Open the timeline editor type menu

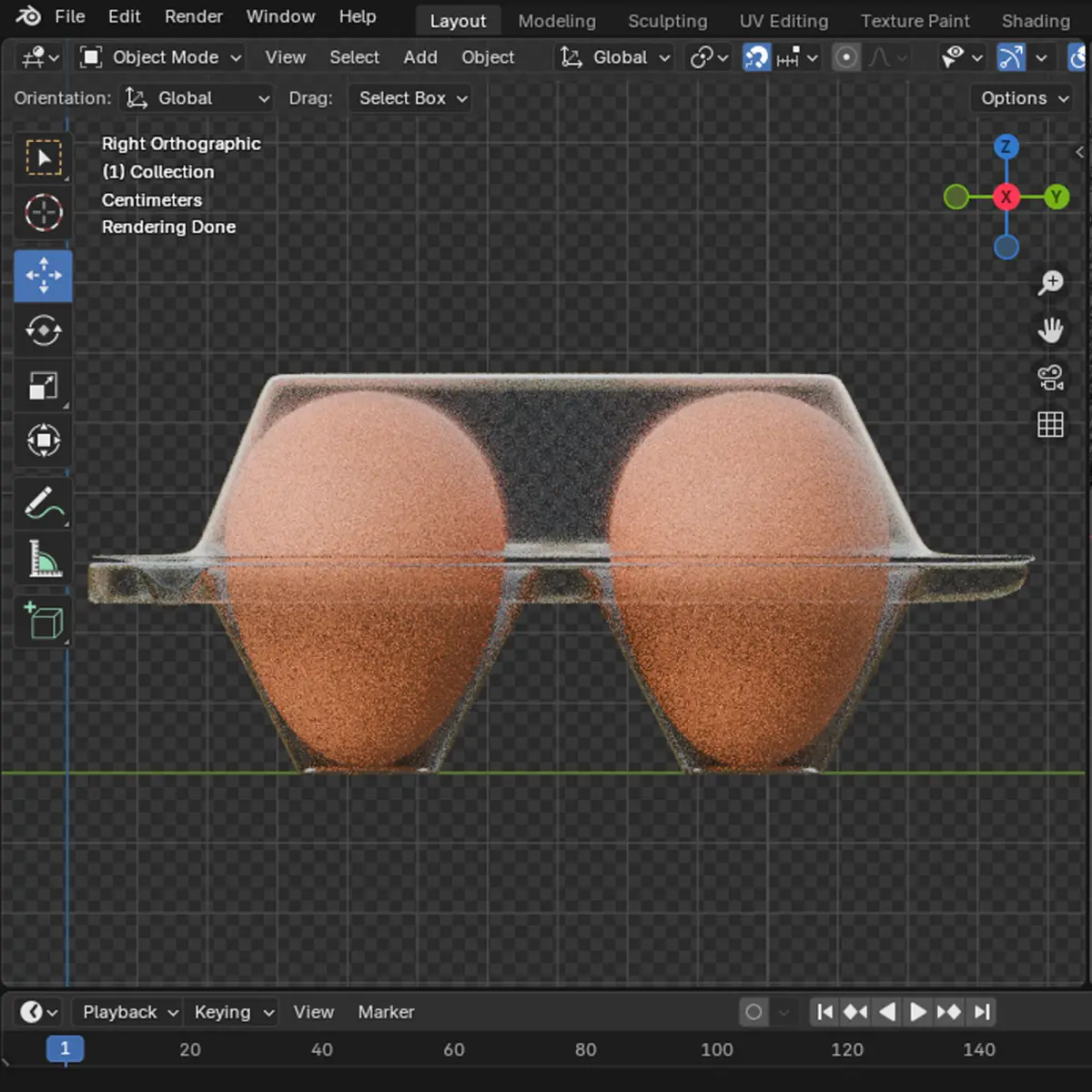tap(39, 1012)
